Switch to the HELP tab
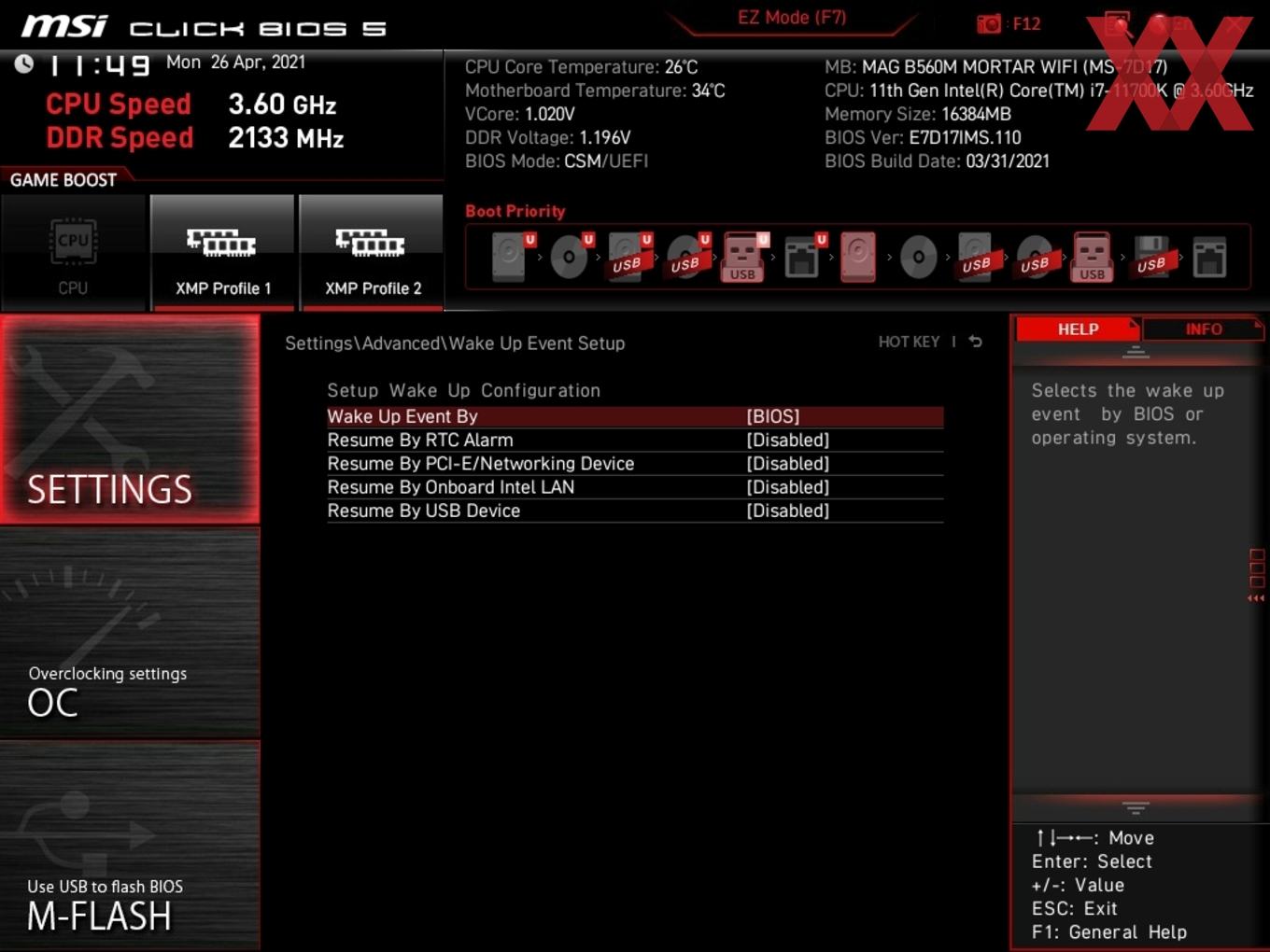Screen dimensions: 1270x952 (x=1078, y=329)
